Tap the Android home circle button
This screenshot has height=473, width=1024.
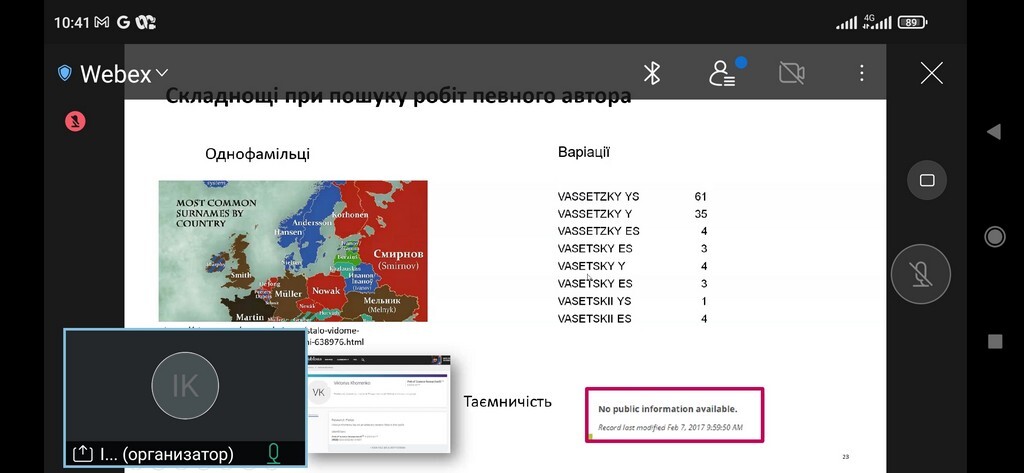tap(995, 236)
